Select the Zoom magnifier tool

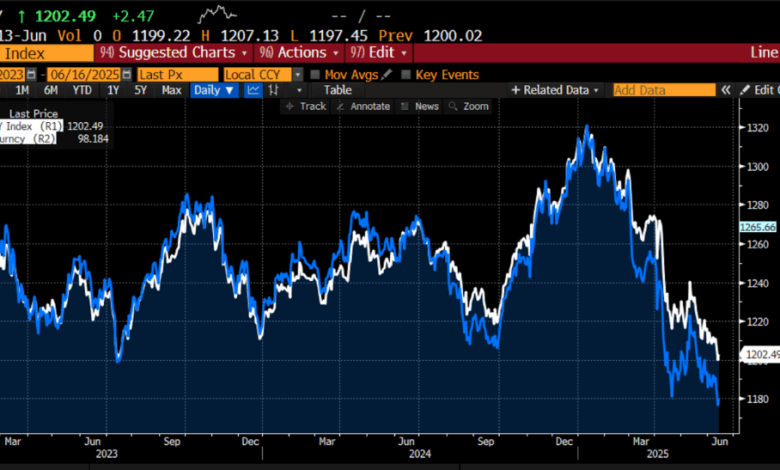[470, 106]
